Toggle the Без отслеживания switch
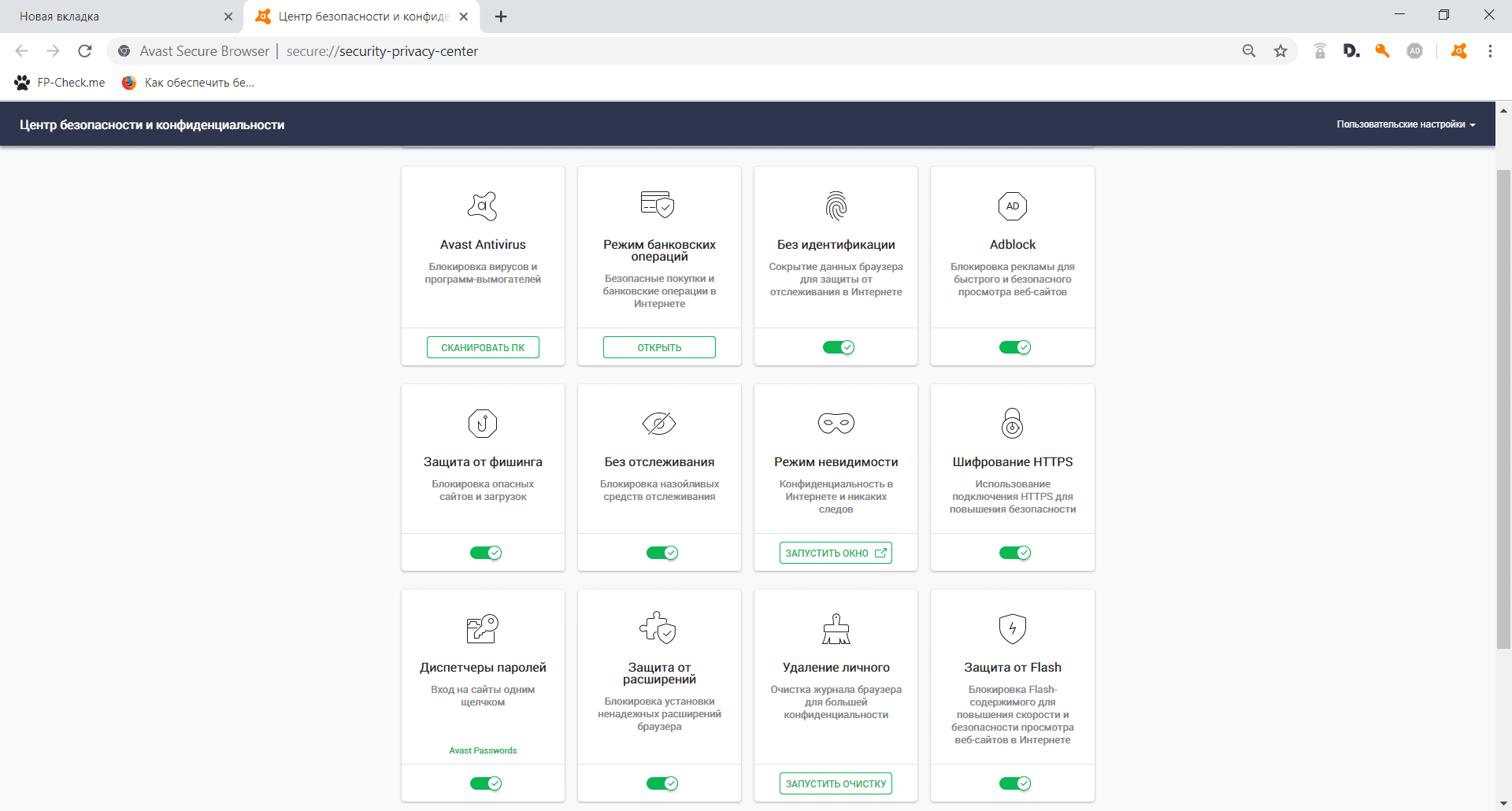 pos(662,553)
